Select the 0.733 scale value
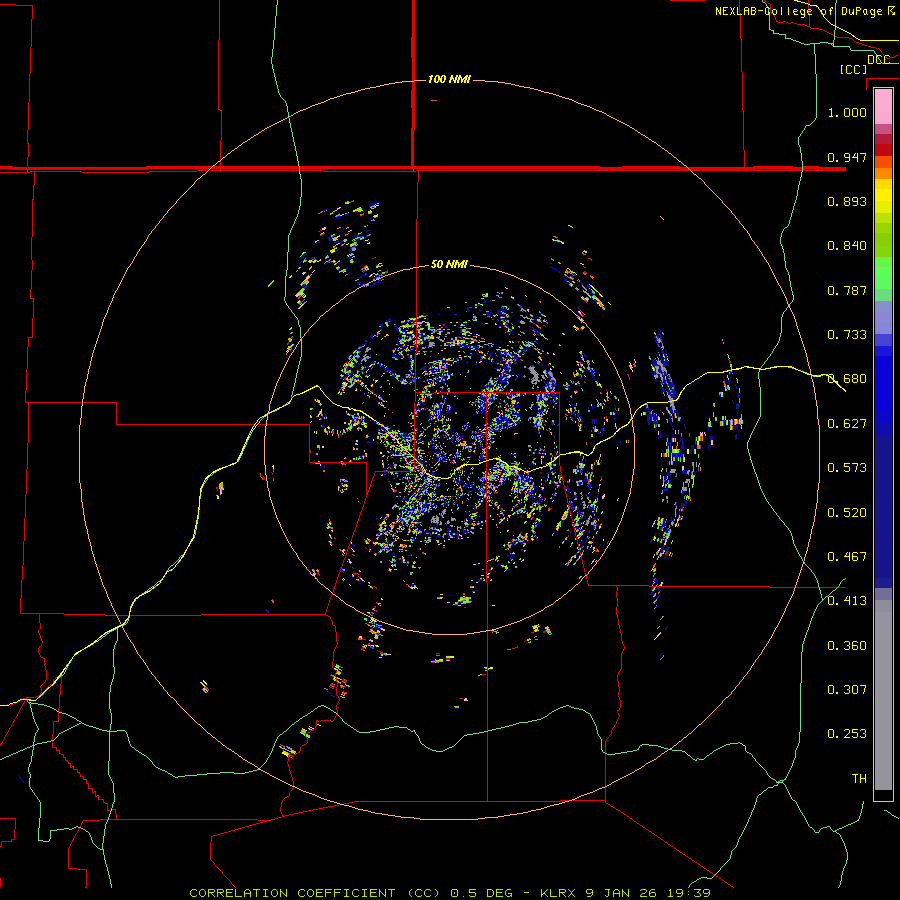Viewport: 900px width, 900px height. tap(847, 334)
